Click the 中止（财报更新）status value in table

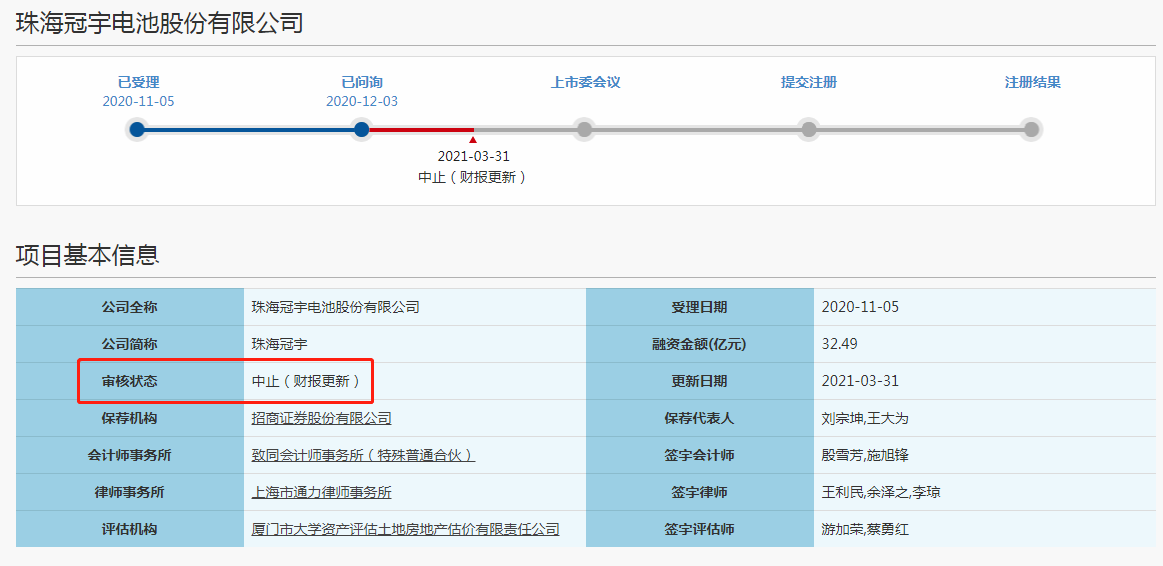[x=307, y=381]
